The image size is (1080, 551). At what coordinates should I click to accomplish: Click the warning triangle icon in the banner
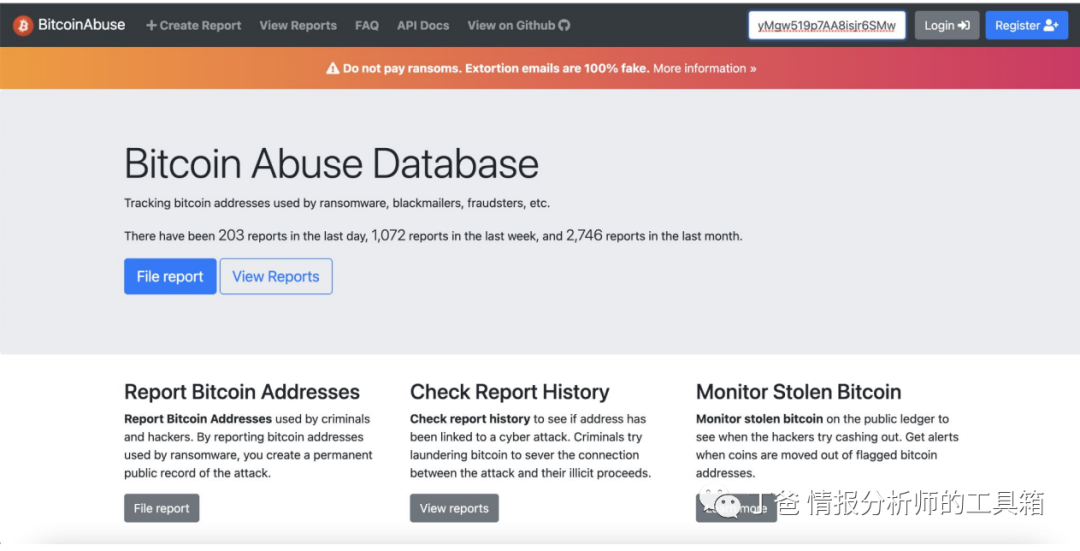332,69
